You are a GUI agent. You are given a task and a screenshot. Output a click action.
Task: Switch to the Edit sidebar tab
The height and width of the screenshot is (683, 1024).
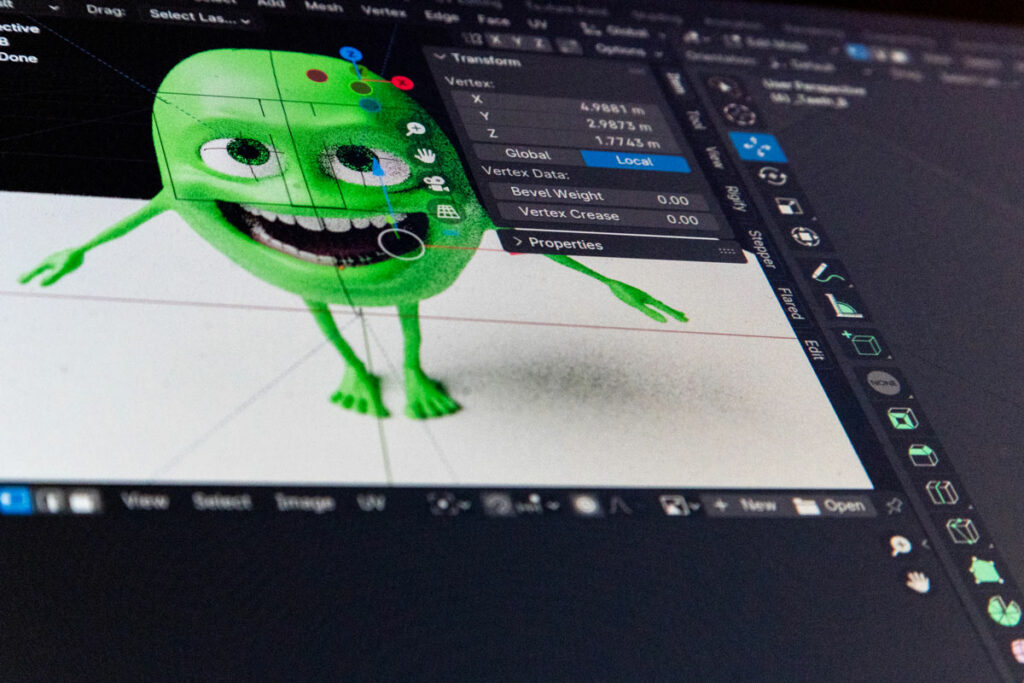click(x=814, y=349)
